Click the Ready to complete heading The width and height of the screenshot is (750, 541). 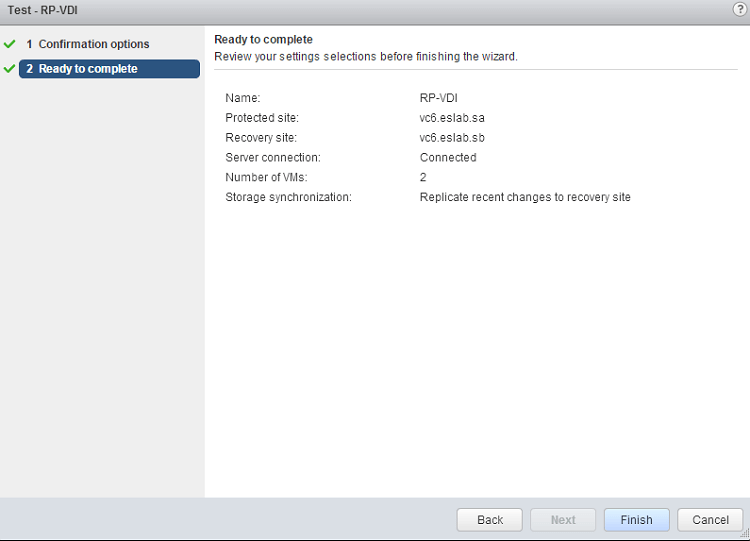[x=263, y=40]
